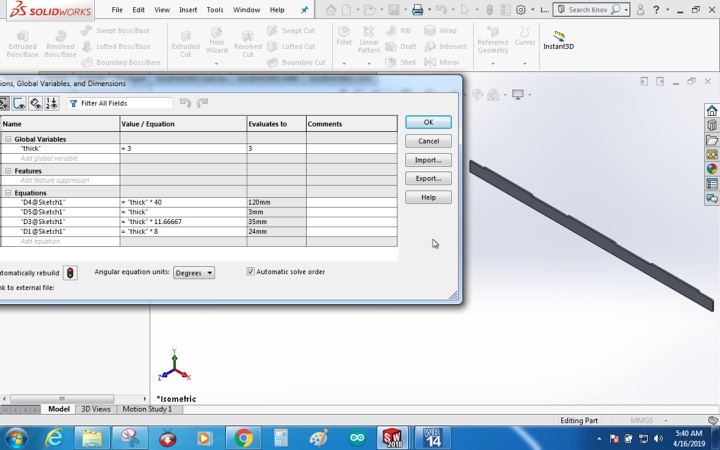Screen dimensions: 720x450
Task: Switch to the Motion Study 1 tab
Action: click(x=147, y=409)
